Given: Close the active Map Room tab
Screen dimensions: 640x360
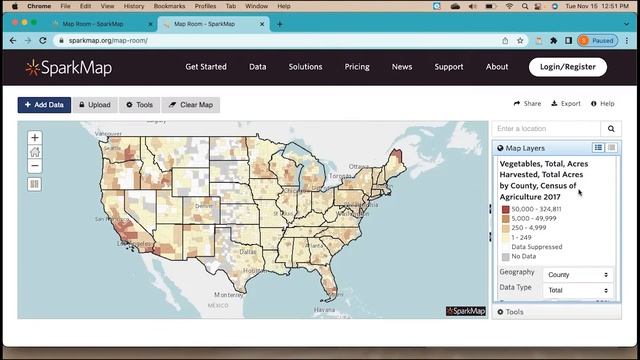Looking at the screenshot, I should [262, 24].
